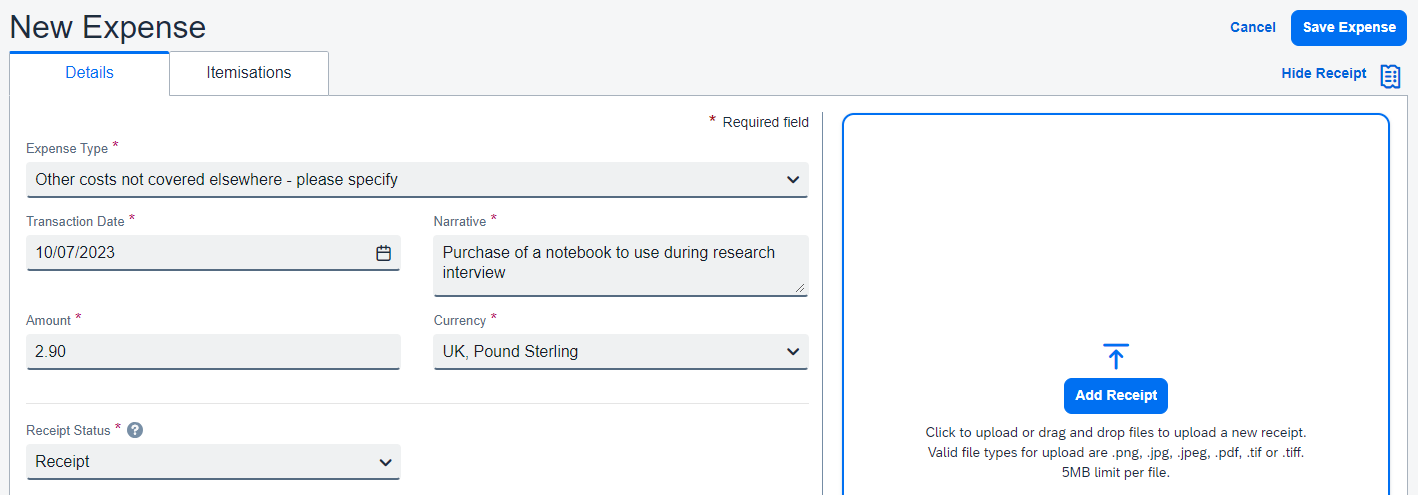Focus the Amount field containing 2.90
Screen dimensions: 1418x495
click(x=212, y=352)
